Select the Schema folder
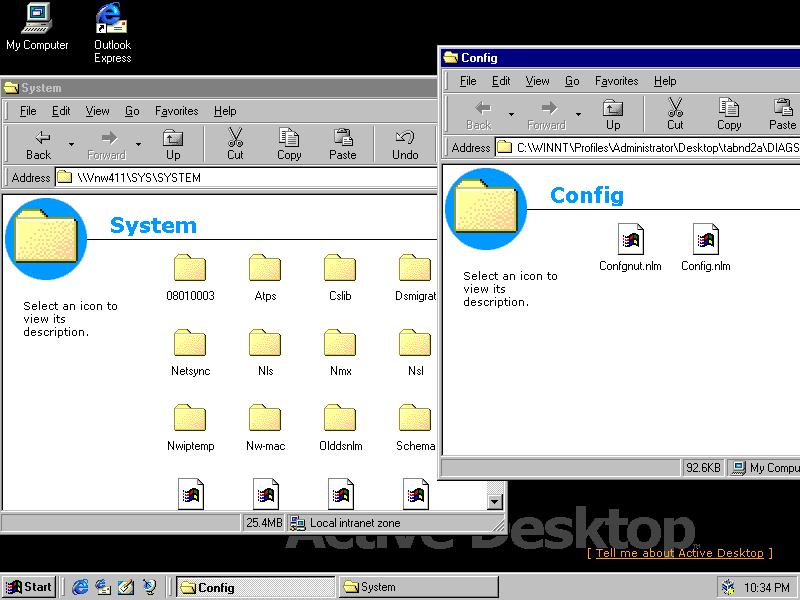800x600 pixels. [415, 428]
